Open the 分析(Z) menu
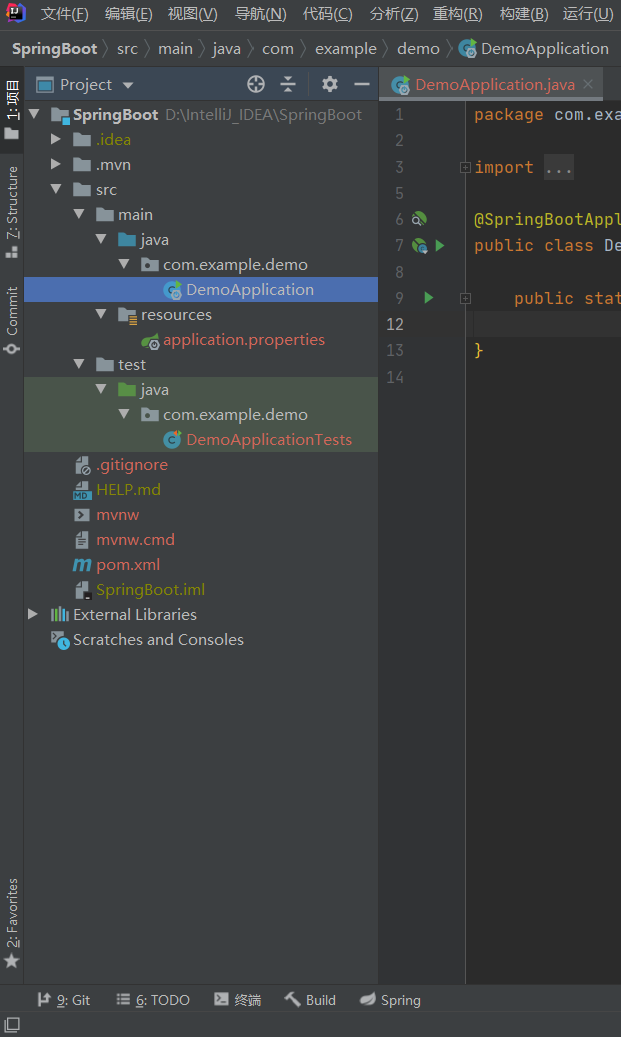This screenshot has width=621, height=1037. pos(394,14)
